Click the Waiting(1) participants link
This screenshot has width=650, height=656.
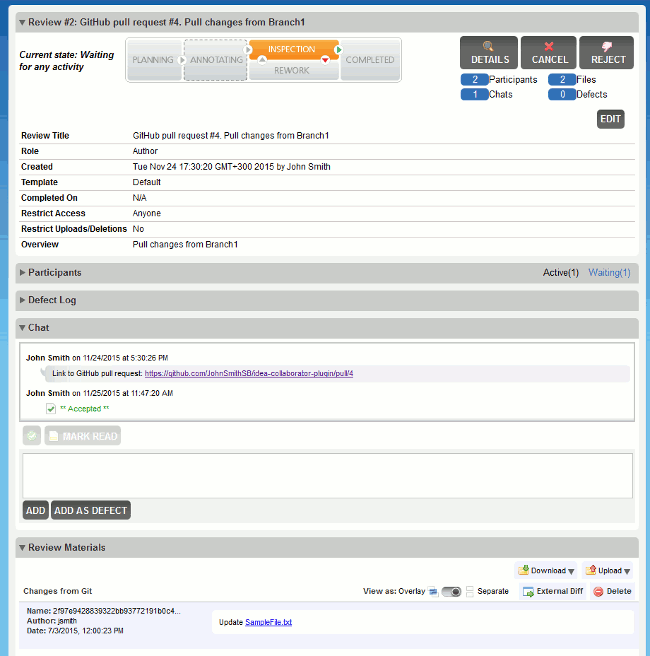609,273
